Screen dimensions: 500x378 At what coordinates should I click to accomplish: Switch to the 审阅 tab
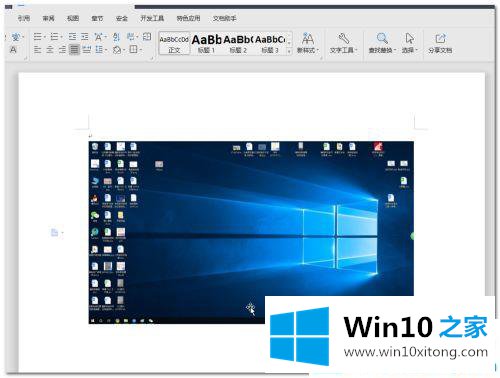tap(48, 18)
